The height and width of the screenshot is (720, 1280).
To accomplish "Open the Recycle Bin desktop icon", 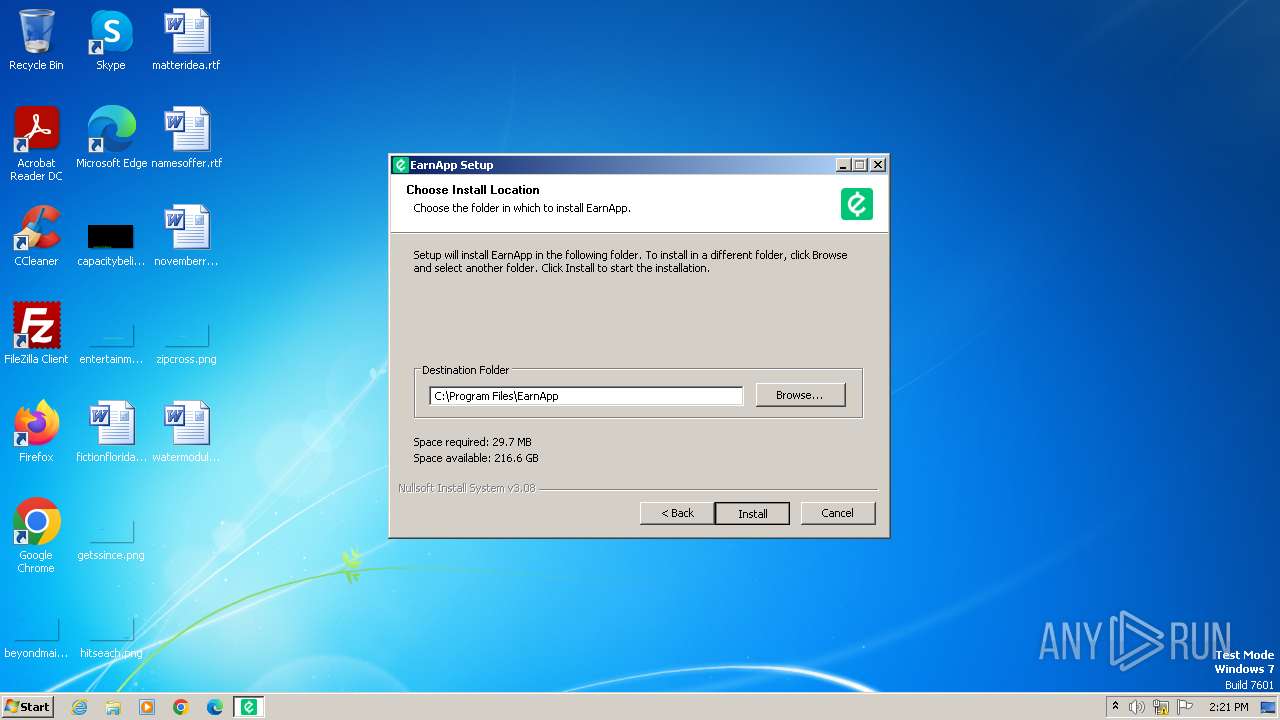I will (x=36, y=40).
